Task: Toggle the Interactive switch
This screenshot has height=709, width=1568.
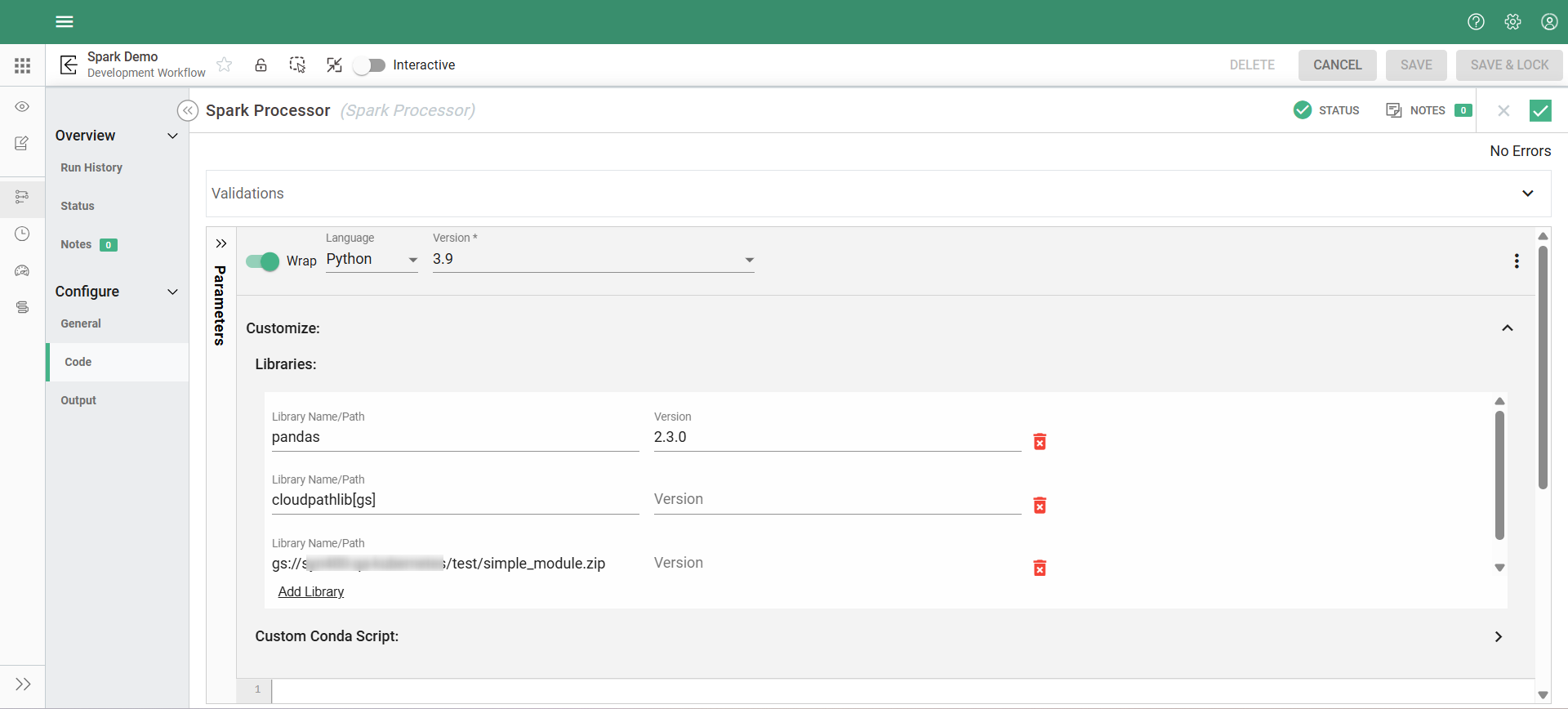Action: tap(369, 65)
